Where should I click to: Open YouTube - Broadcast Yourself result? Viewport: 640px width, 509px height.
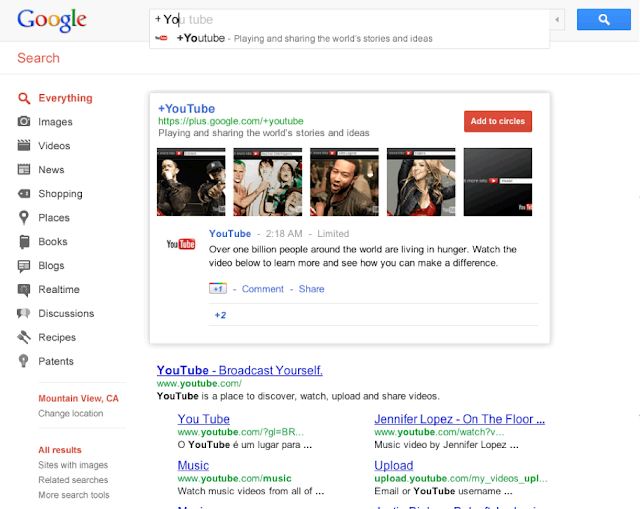pos(240,370)
